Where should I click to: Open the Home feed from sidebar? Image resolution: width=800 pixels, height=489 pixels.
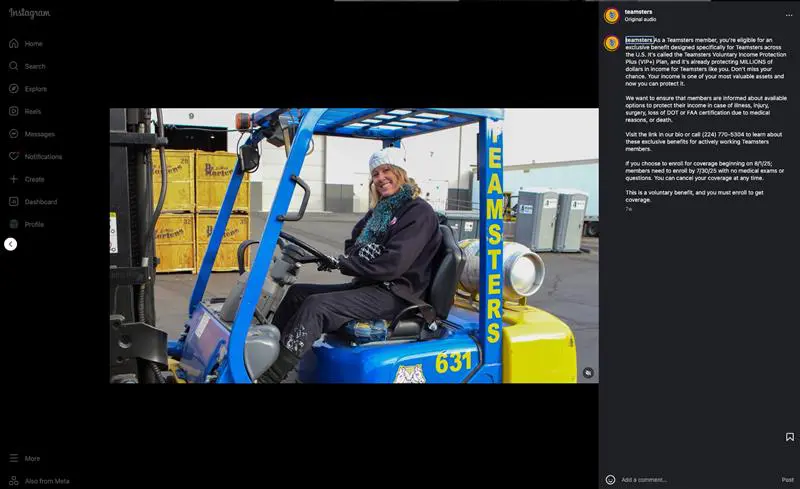[14, 44]
